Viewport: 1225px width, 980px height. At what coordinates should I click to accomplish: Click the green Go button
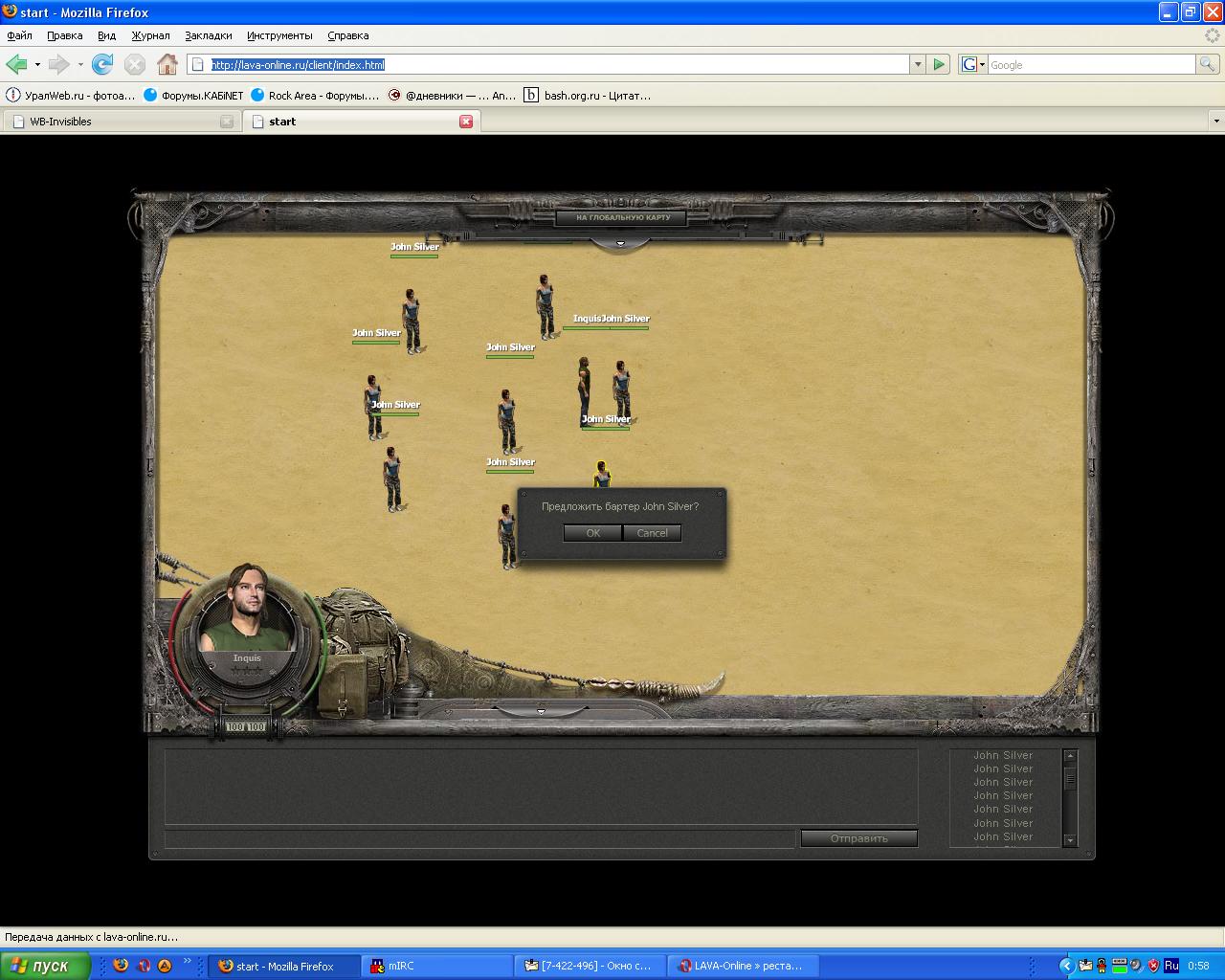[939, 64]
